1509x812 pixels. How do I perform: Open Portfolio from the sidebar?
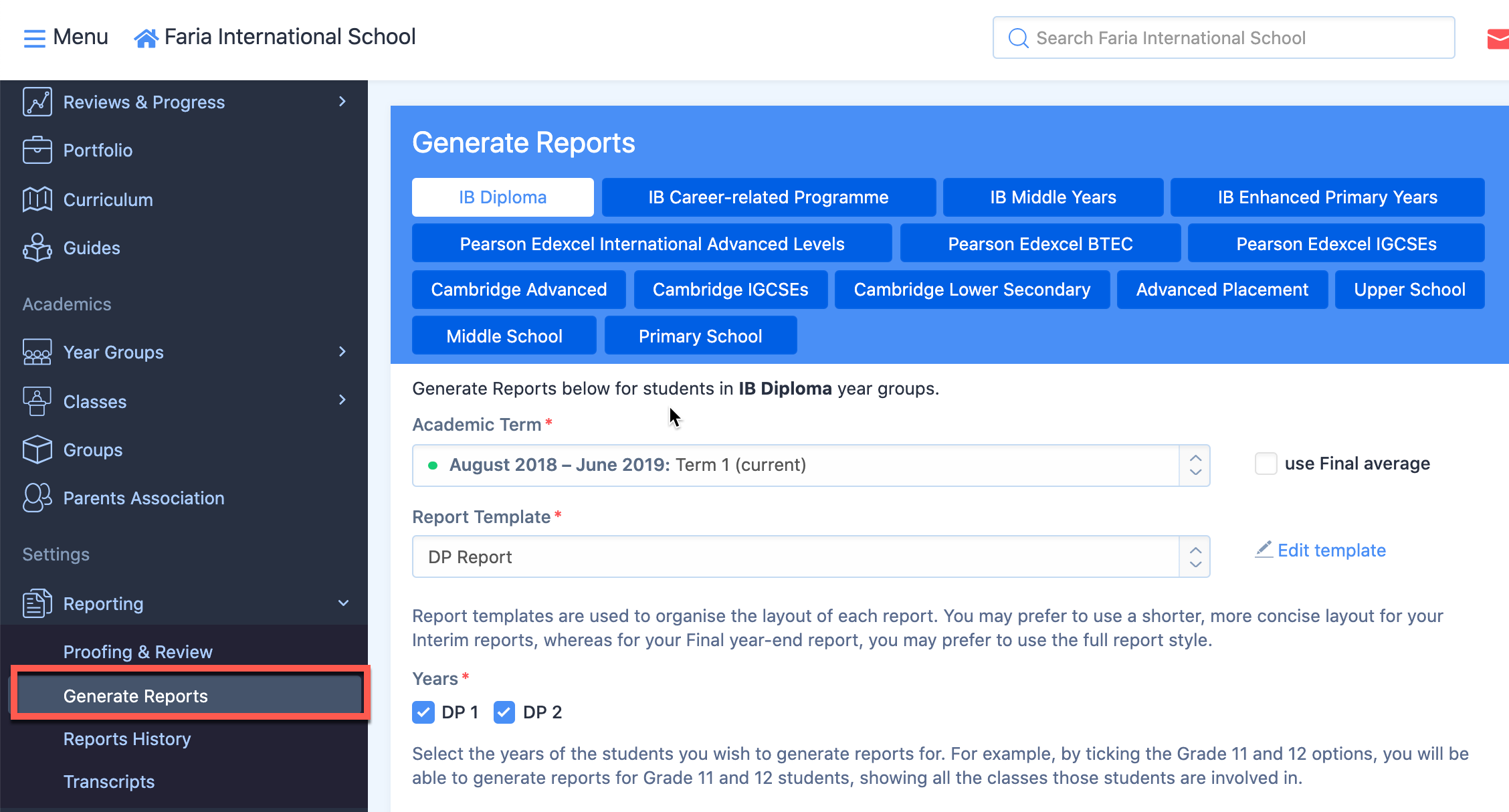pyautogui.click(x=98, y=150)
